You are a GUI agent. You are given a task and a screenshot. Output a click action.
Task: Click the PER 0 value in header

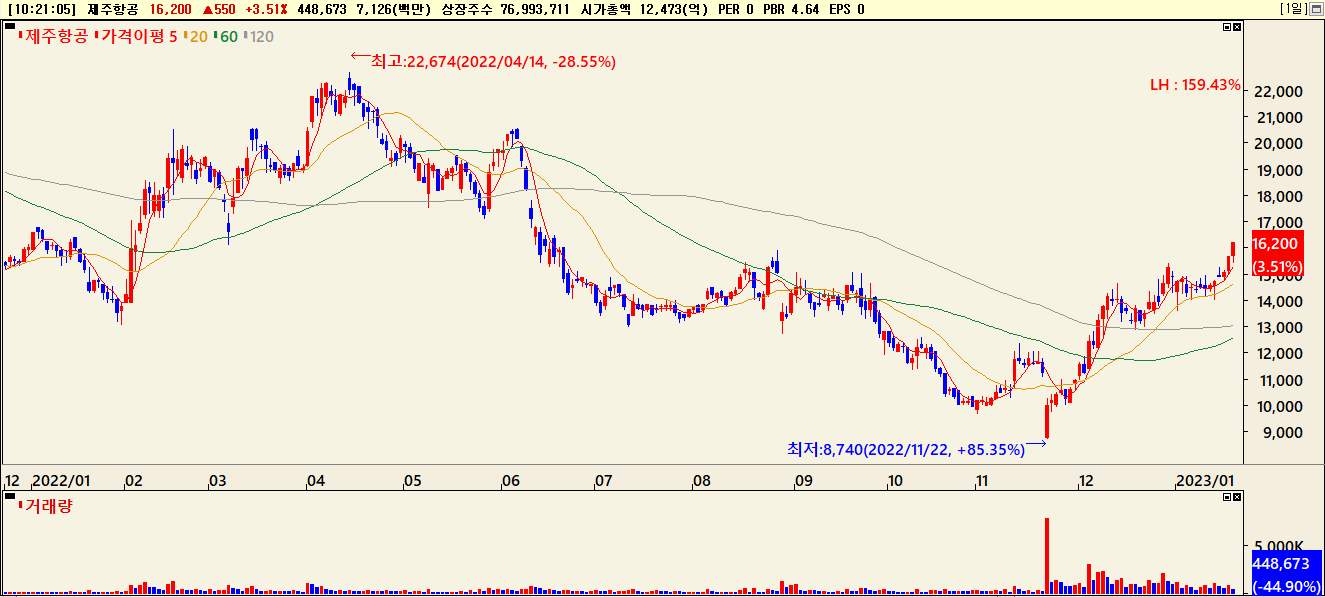tap(736, 9)
